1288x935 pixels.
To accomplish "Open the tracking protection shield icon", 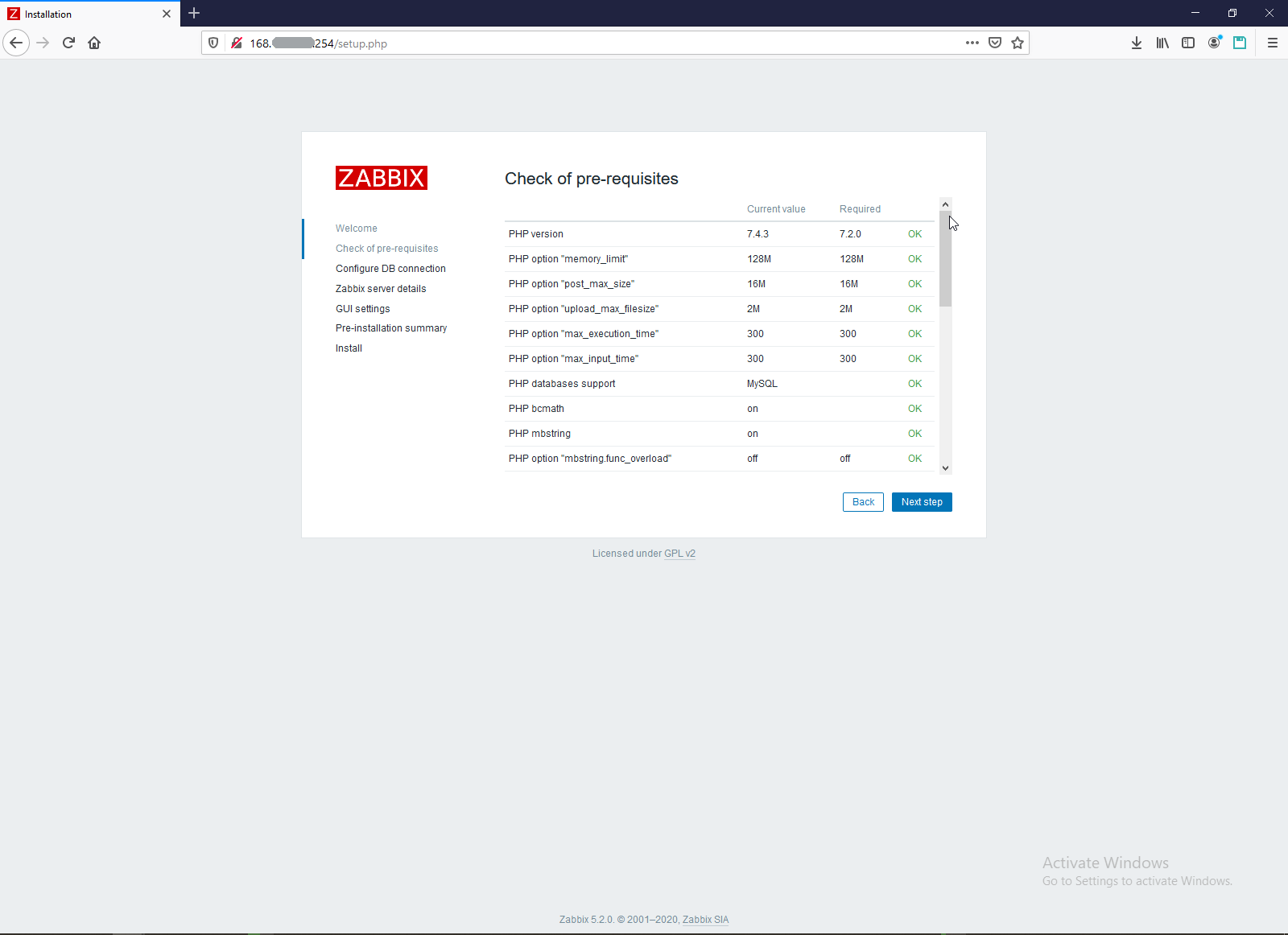I will point(213,43).
